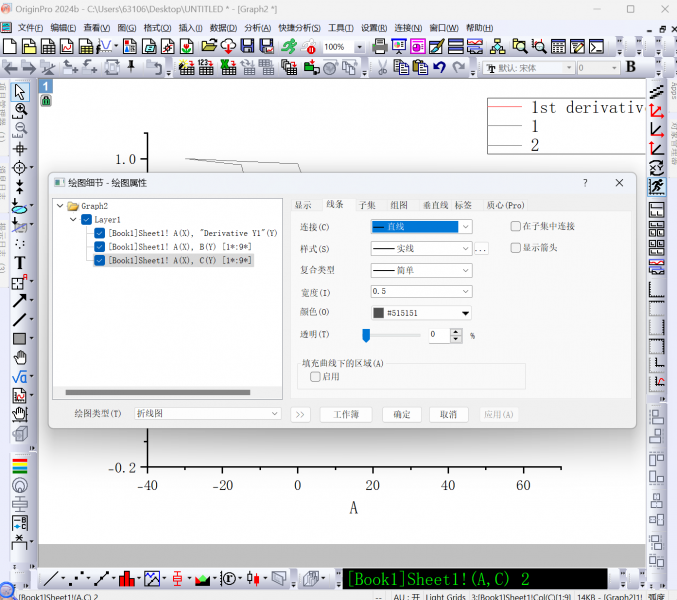Select the Line drawing tool
This screenshot has height=600, width=677.
(20, 319)
